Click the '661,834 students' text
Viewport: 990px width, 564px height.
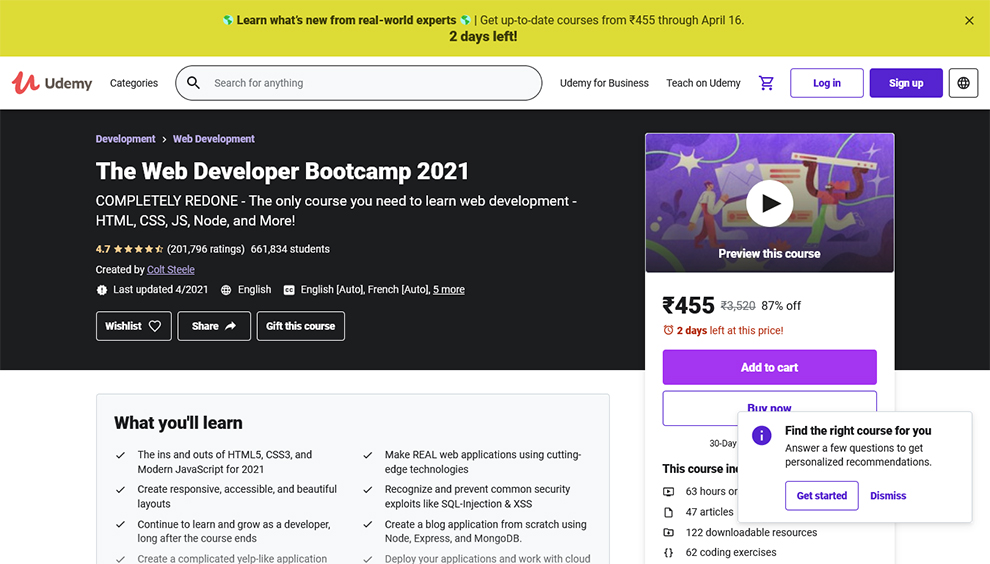coord(290,249)
